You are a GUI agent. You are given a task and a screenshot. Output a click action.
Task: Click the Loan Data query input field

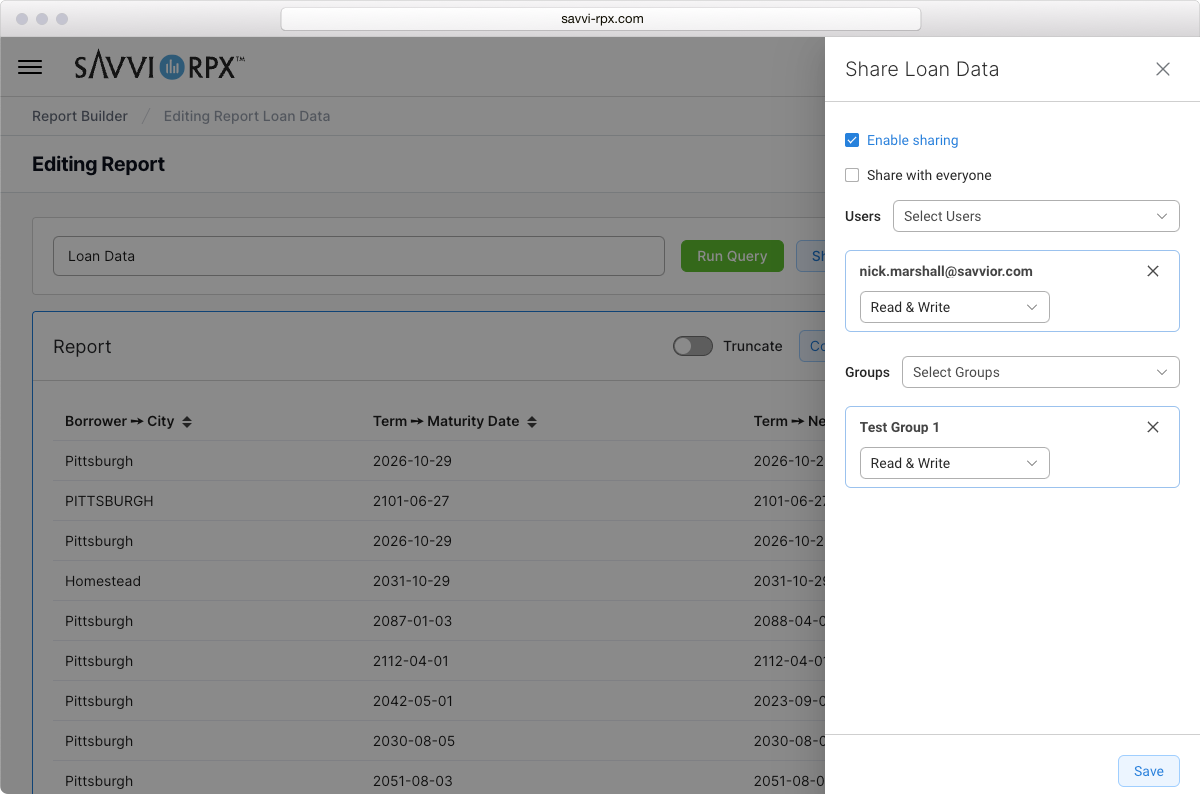(x=358, y=256)
